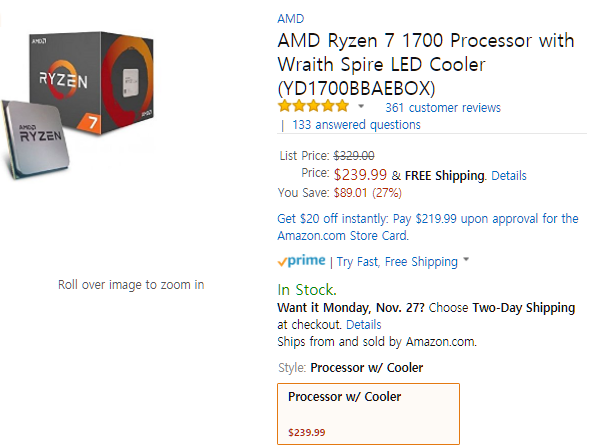
Task: Open Details link beside FREE Shipping
Action: coord(509,175)
